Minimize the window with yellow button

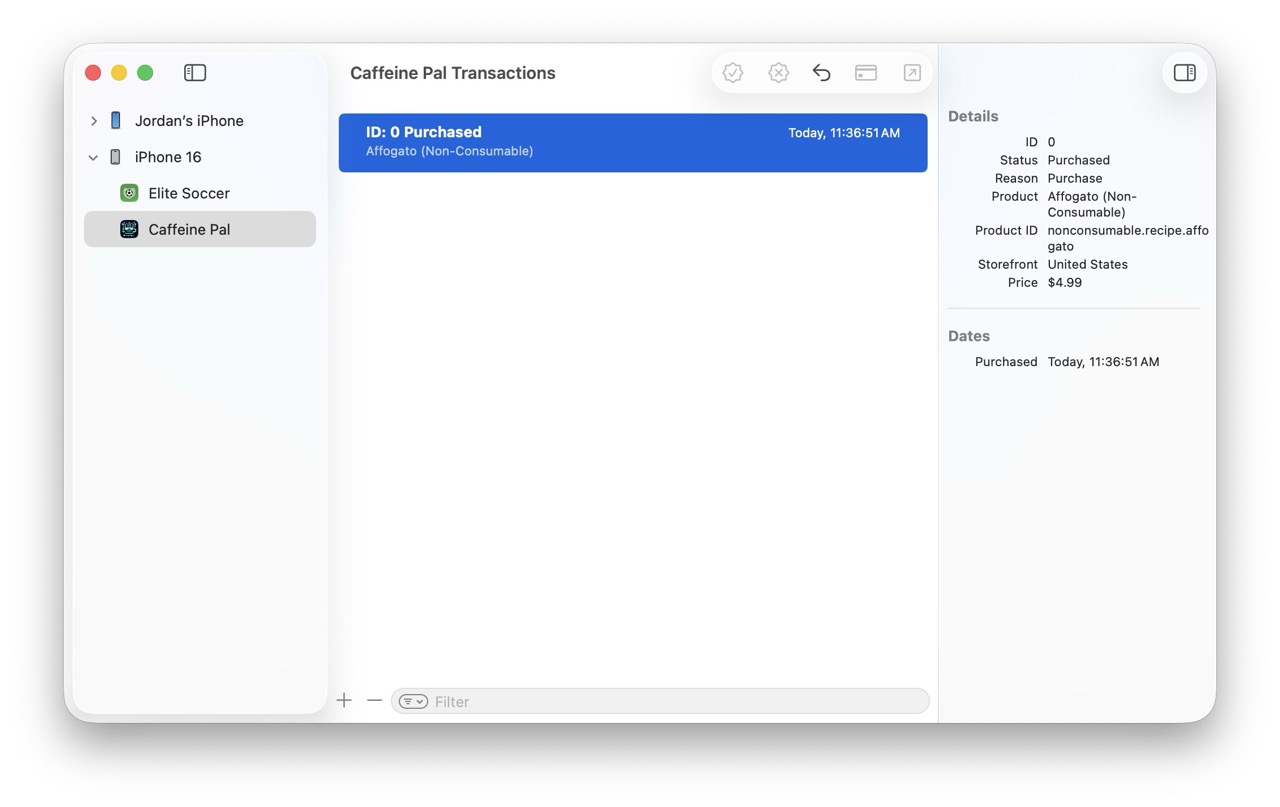click(119, 73)
